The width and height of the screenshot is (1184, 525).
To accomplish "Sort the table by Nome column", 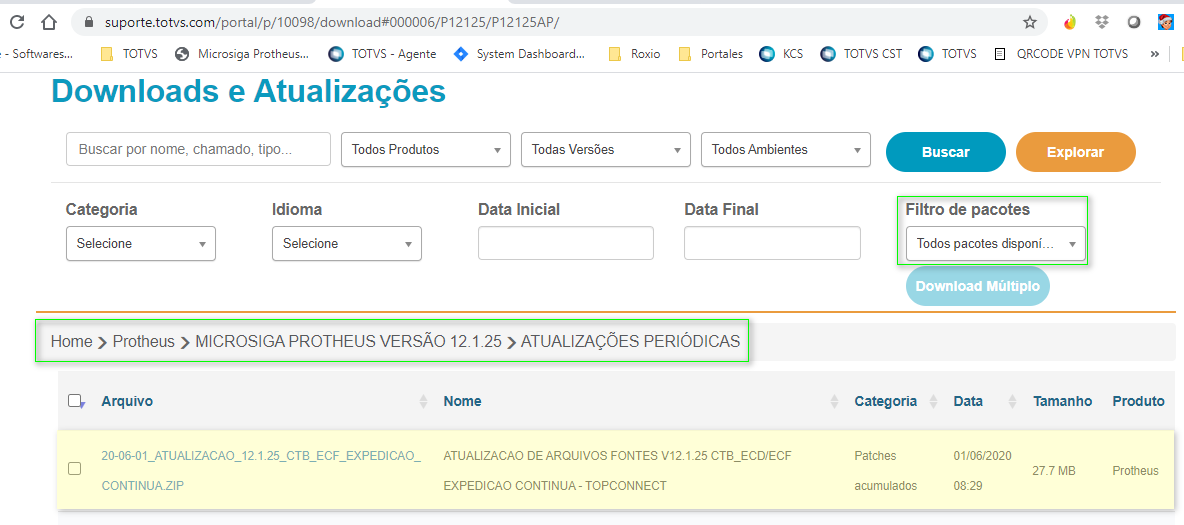I will [x=463, y=401].
